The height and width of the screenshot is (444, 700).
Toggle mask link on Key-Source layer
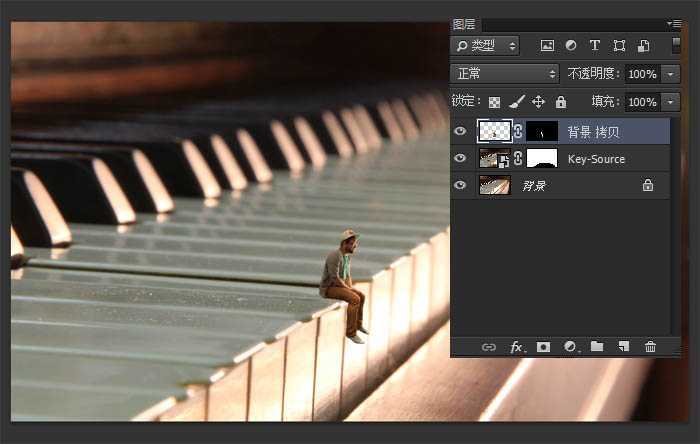(x=518, y=158)
